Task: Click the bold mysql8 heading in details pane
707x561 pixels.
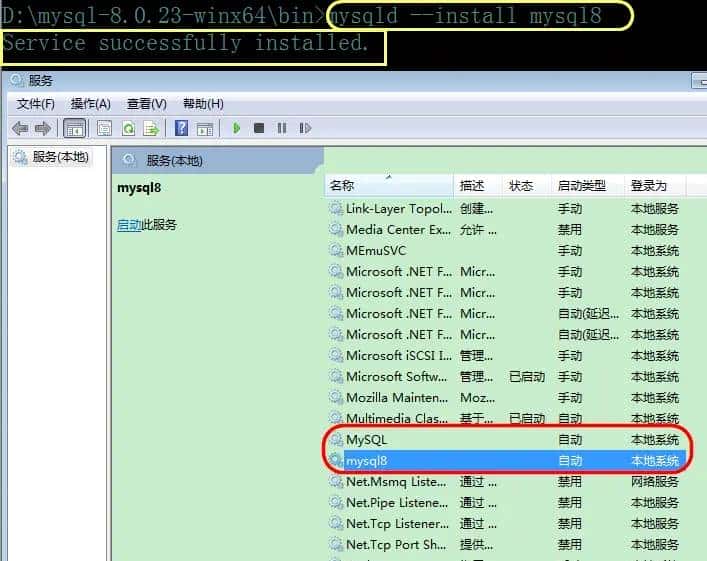Action: pos(139,188)
